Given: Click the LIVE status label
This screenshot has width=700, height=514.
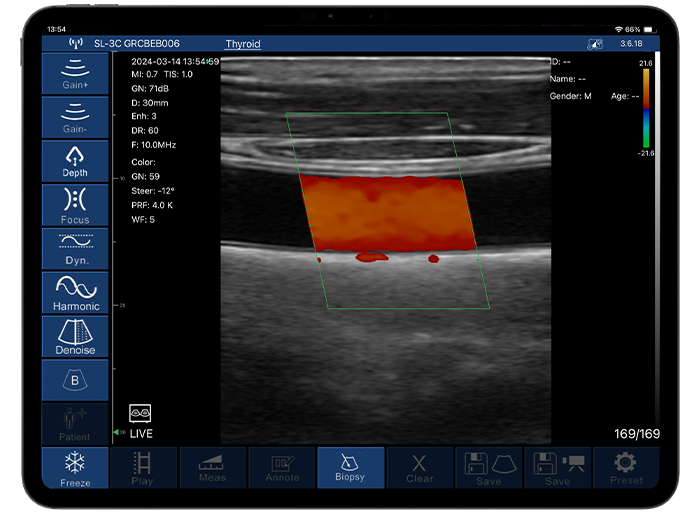Looking at the screenshot, I should click(141, 434).
